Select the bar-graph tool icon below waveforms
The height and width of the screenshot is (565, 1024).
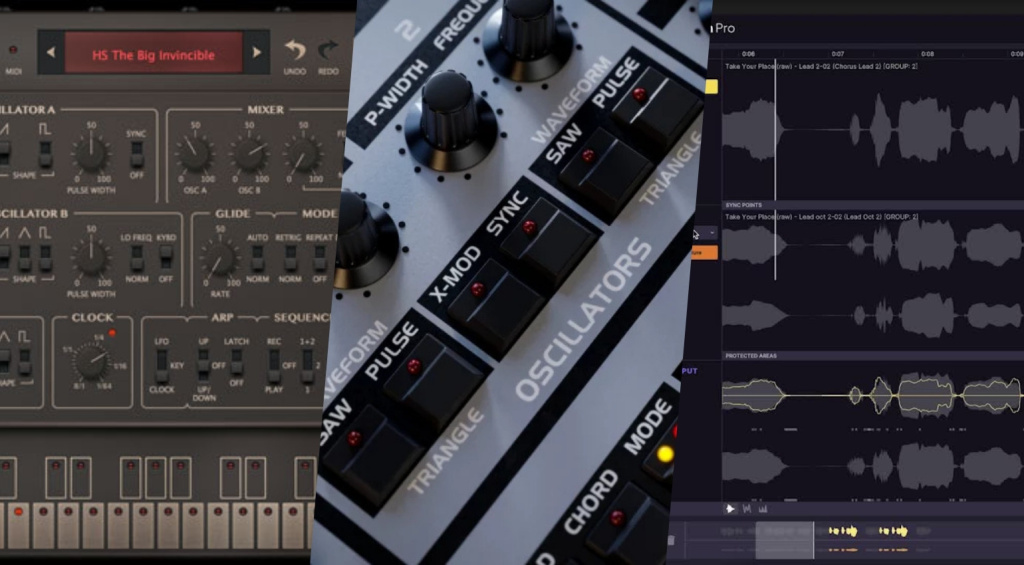(762, 509)
